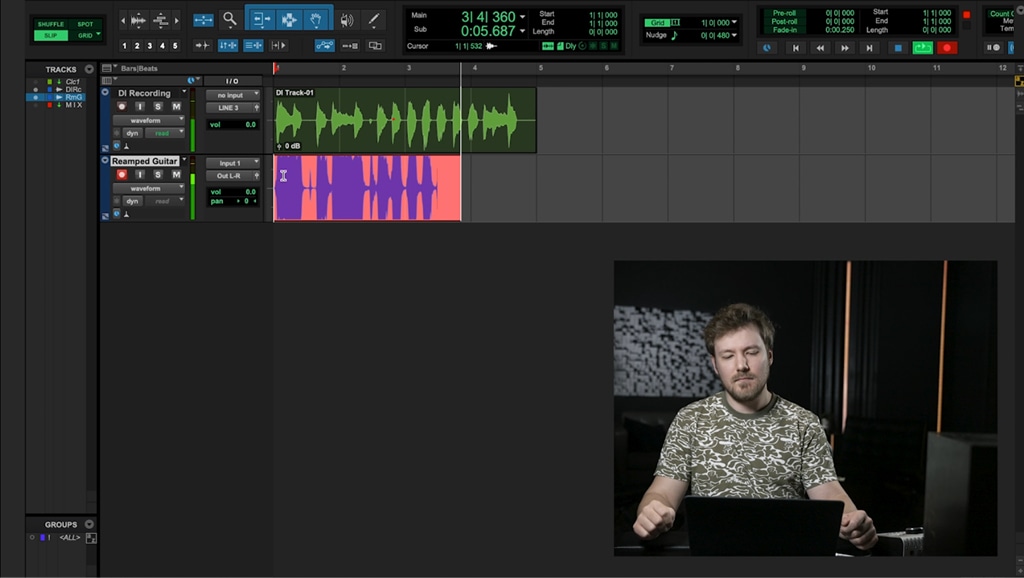The image size is (1024, 578).
Task: Open the DI Recording waveform view dropdown
Action: click(149, 120)
